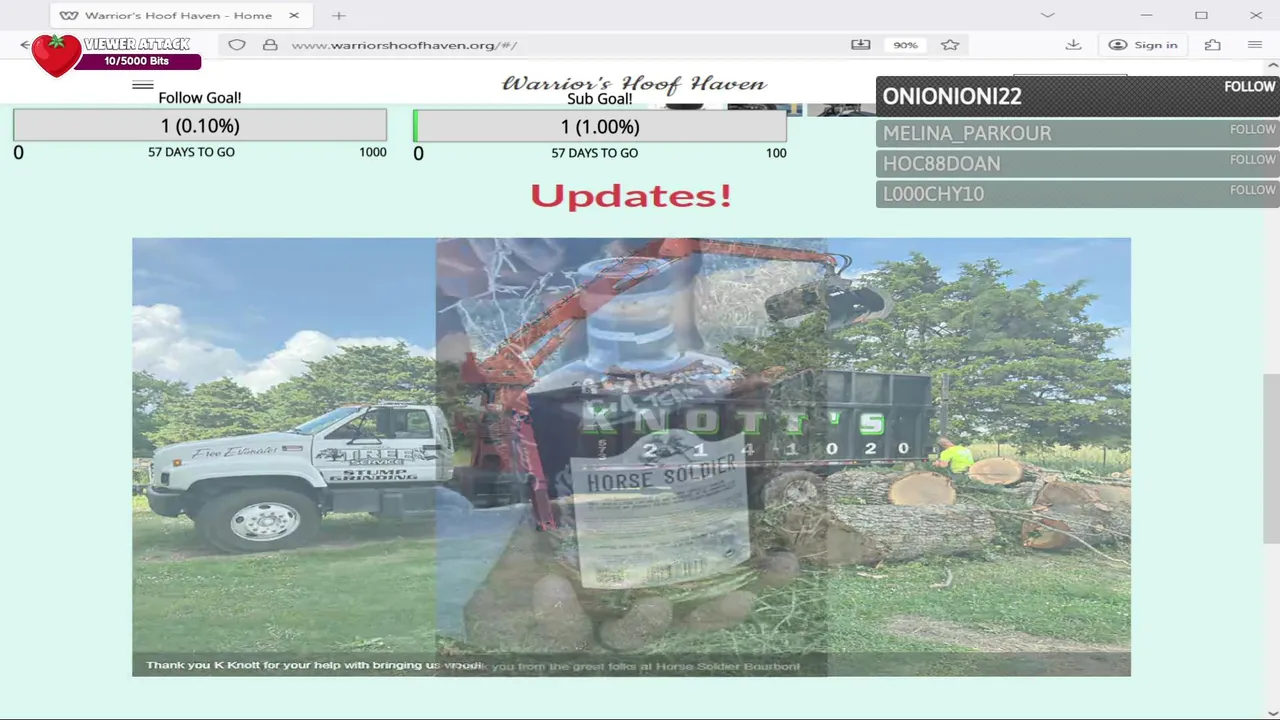
Task: Click the "Thank you K Knott" caption text
Action: (x=312, y=665)
